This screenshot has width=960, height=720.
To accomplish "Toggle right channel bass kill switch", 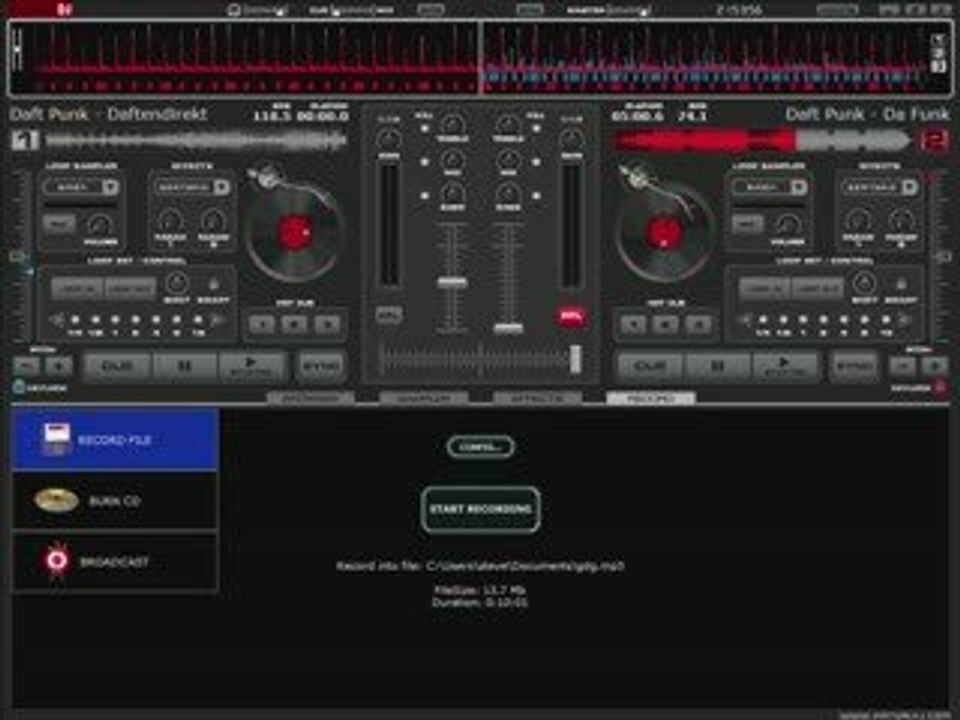I will tap(536, 196).
